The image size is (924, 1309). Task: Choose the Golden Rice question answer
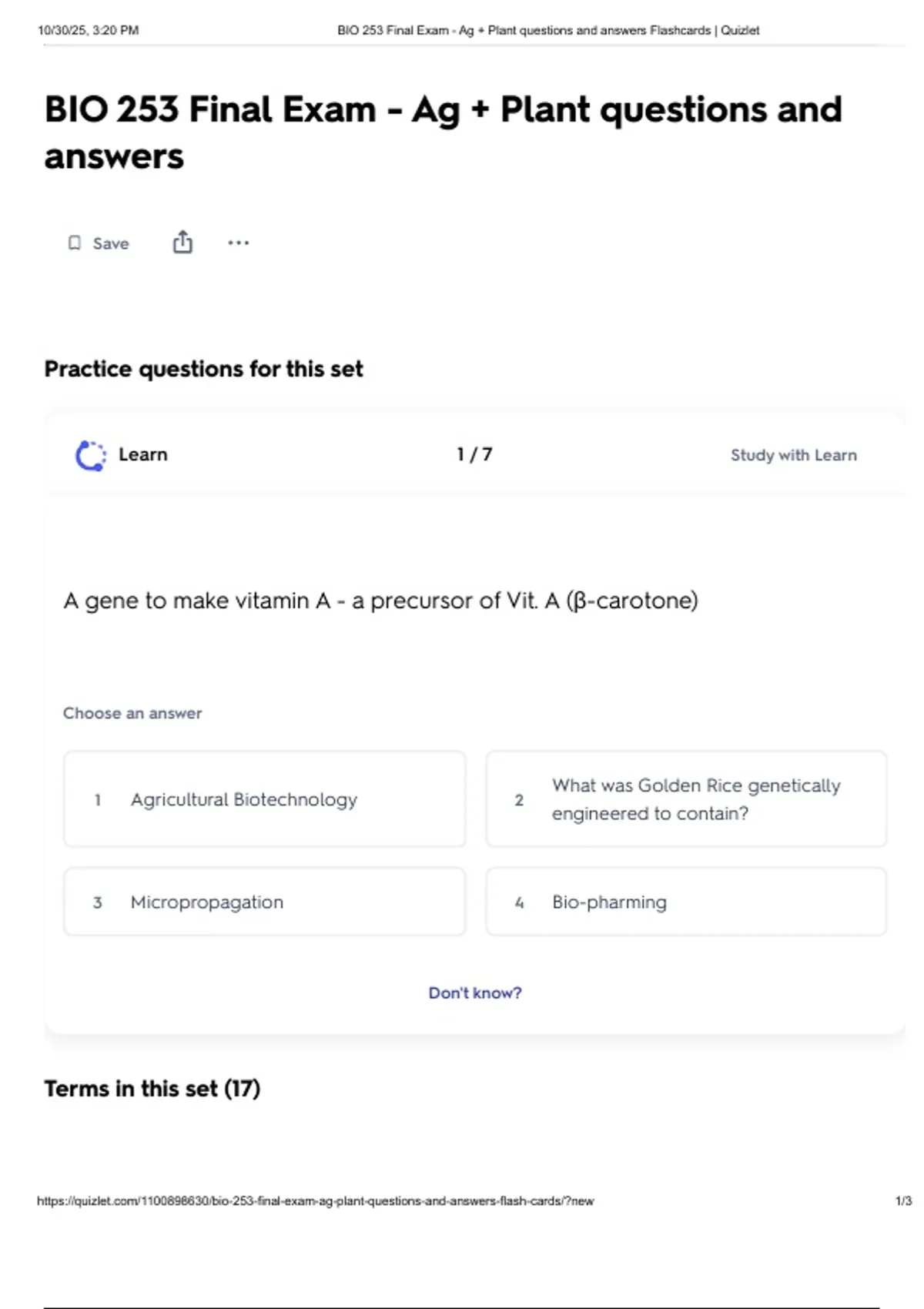pos(686,799)
